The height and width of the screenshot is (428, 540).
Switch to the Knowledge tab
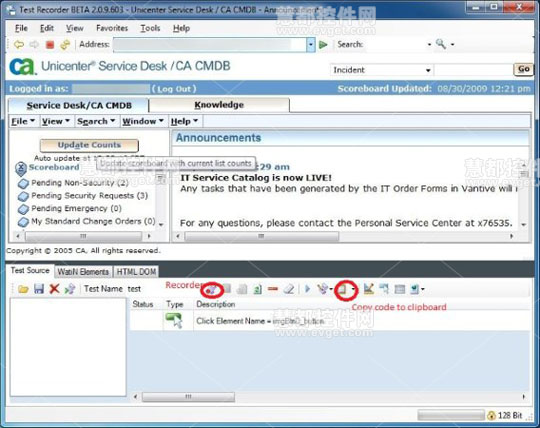point(219,105)
